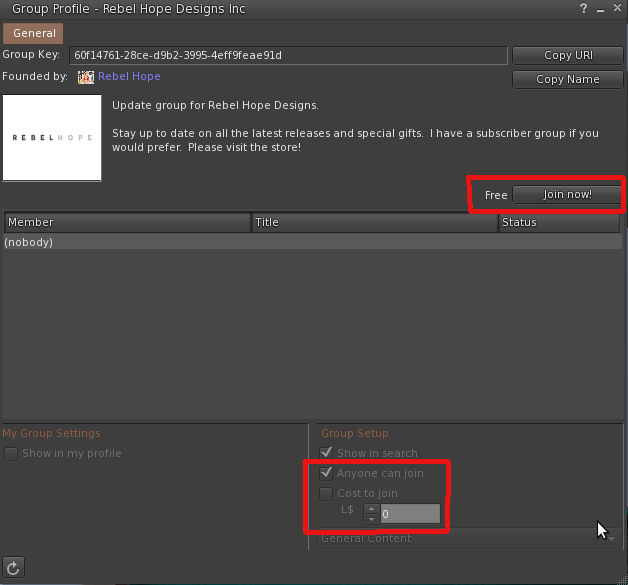Screen dimensions: 628x585
Task: Sort list by Title column header
Action: click(x=375, y=222)
